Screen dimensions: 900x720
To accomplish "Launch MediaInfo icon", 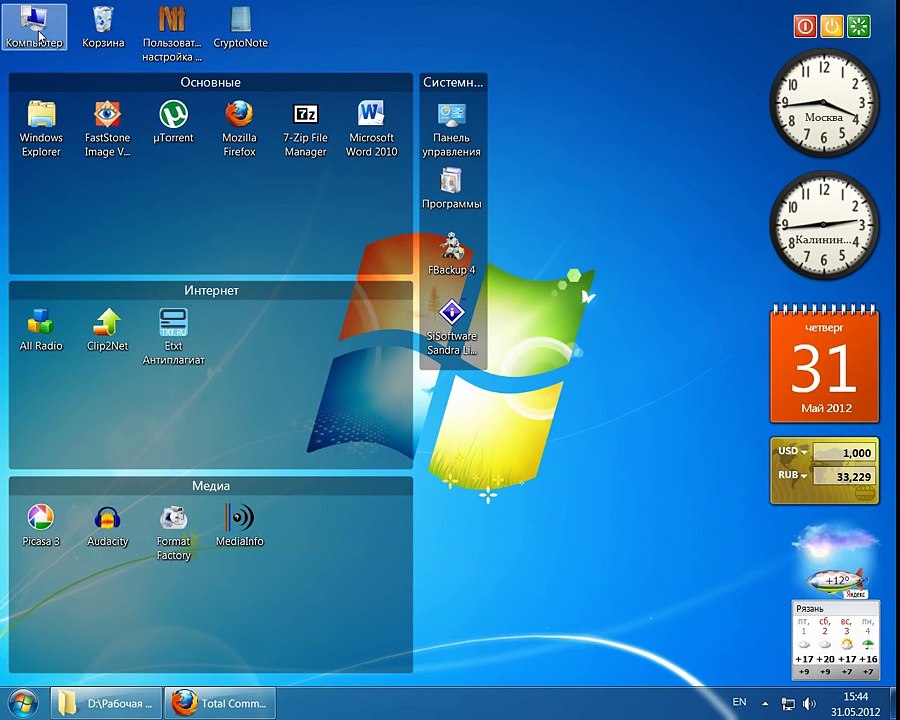I will click(239, 525).
